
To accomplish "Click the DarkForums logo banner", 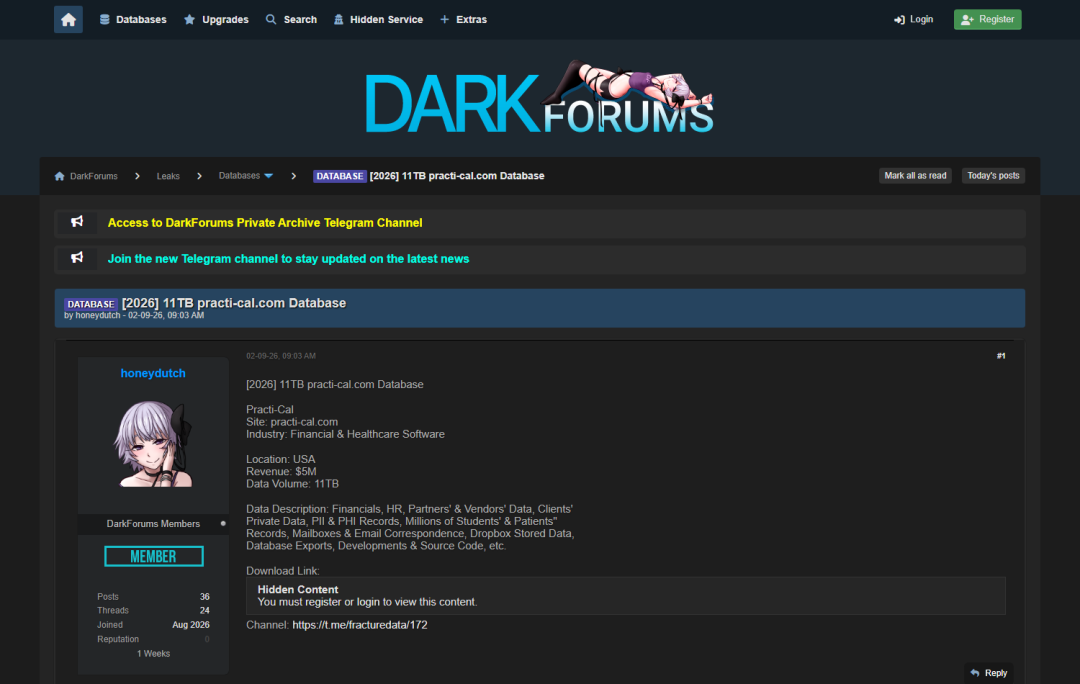I will 539,98.
